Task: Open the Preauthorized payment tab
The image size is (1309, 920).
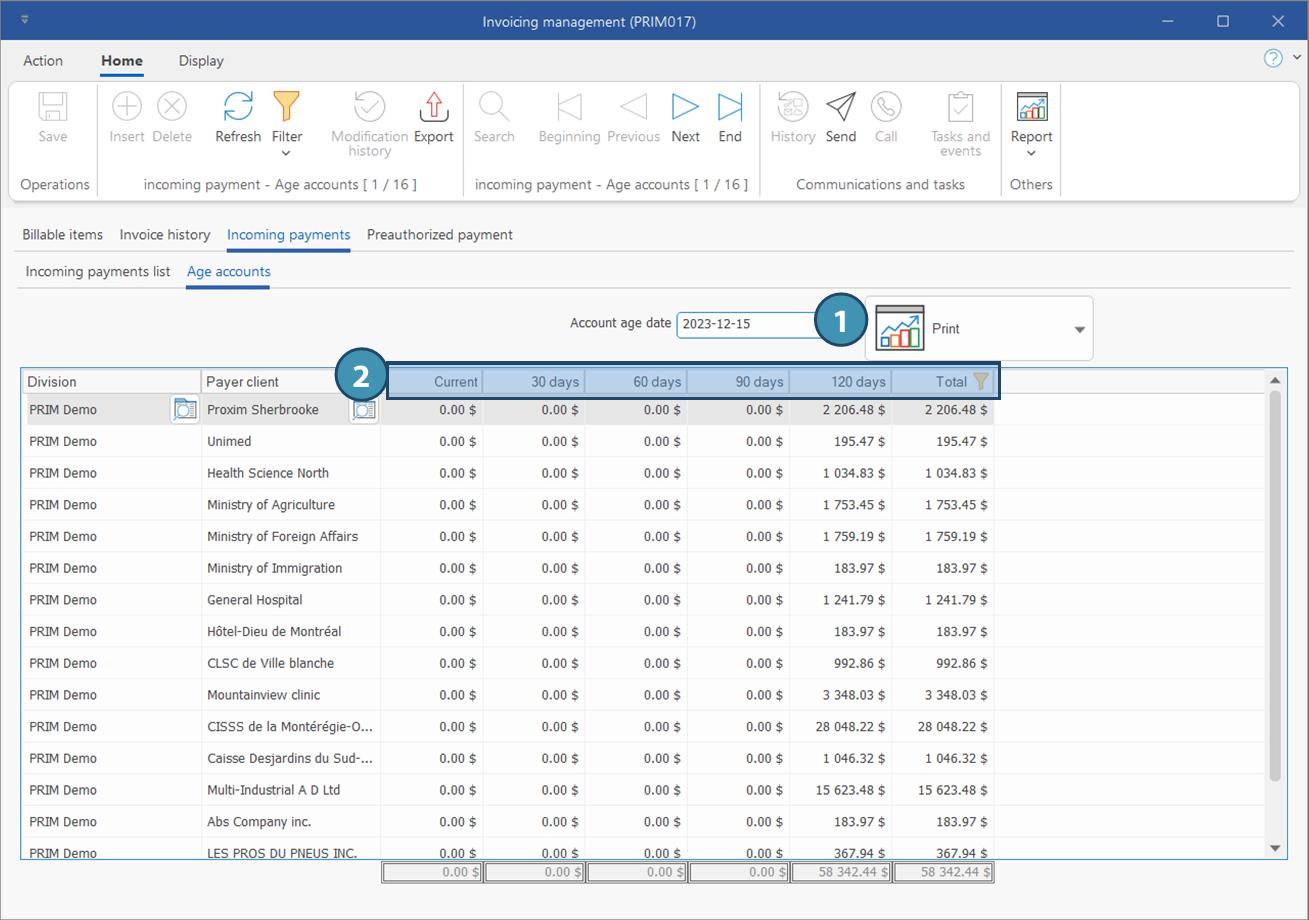Action: coord(439,235)
